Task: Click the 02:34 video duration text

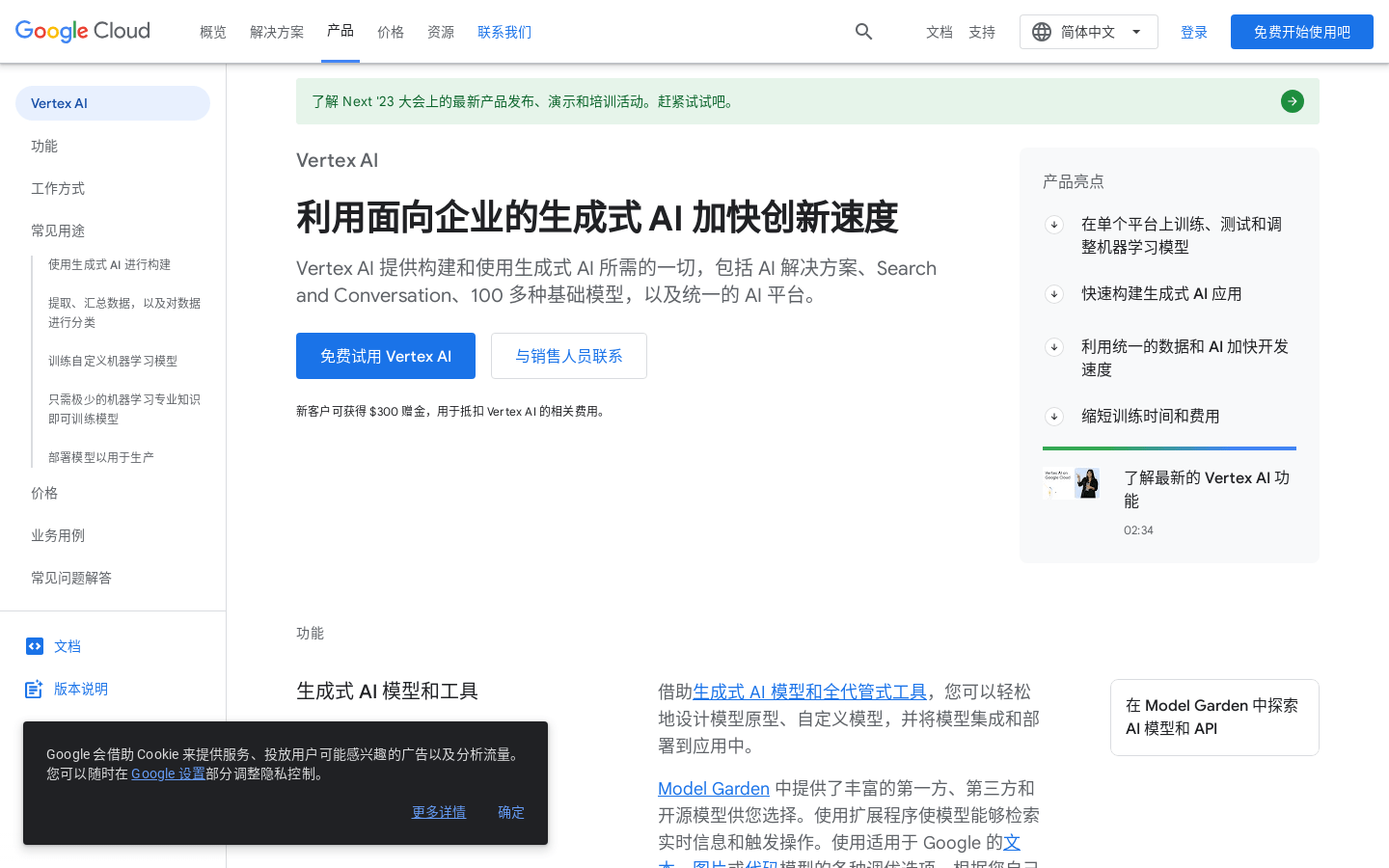Action: click(1138, 530)
